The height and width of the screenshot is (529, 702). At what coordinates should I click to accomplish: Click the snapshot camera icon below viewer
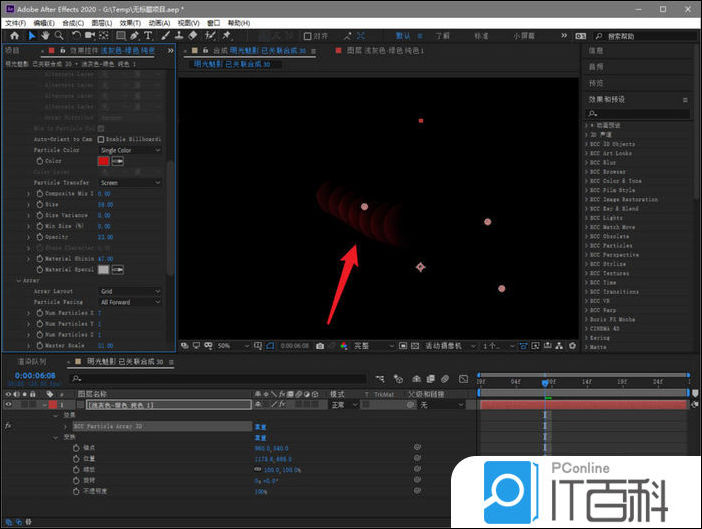(320, 346)
